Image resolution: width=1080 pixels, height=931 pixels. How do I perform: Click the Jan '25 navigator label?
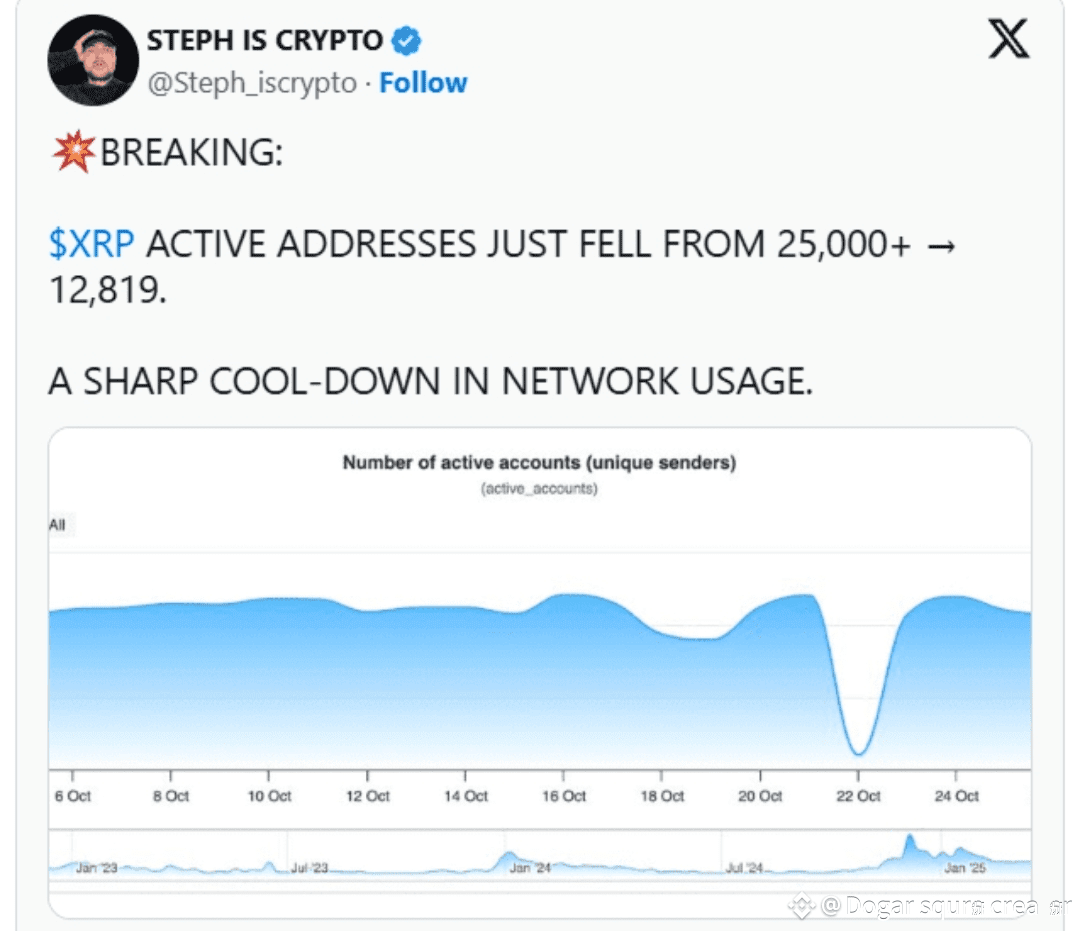[x=965, y=868]
